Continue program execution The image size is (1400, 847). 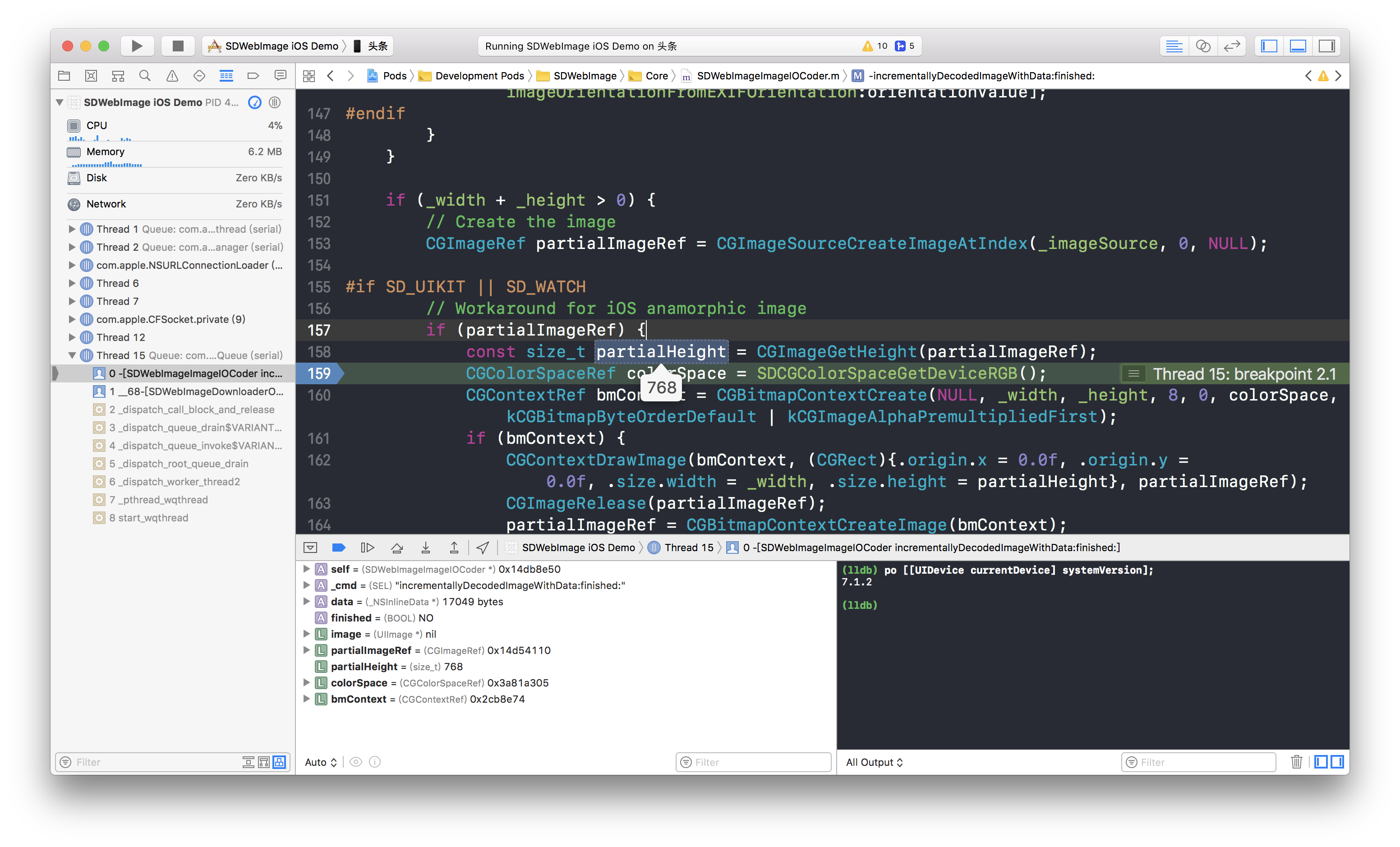tap(368, 548)
